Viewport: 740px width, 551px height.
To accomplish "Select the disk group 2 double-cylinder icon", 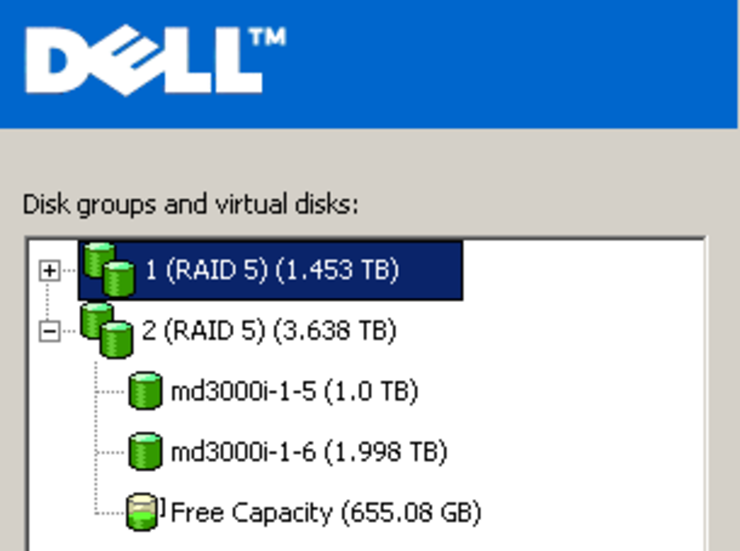I will click(x=107, y=330).
